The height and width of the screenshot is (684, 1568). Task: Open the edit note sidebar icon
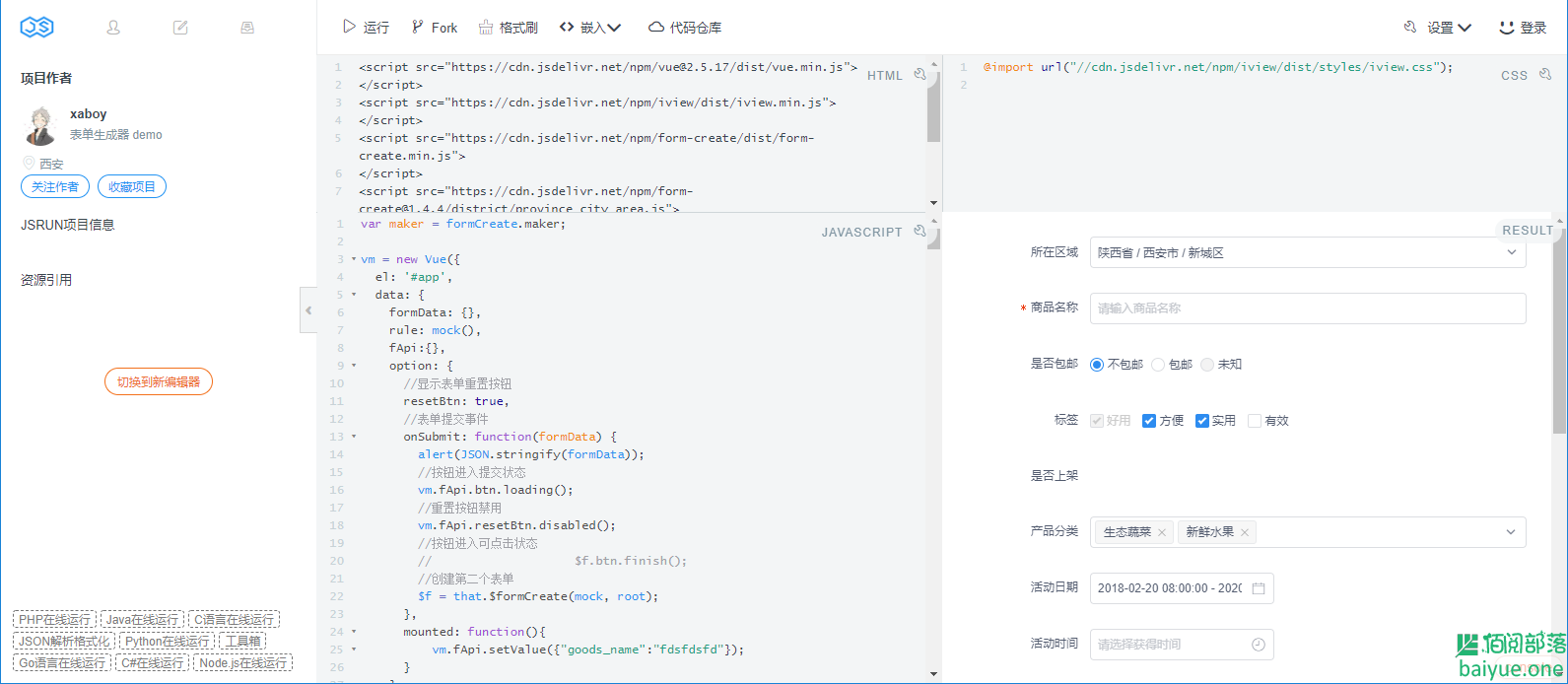click(x=180, y=28)
